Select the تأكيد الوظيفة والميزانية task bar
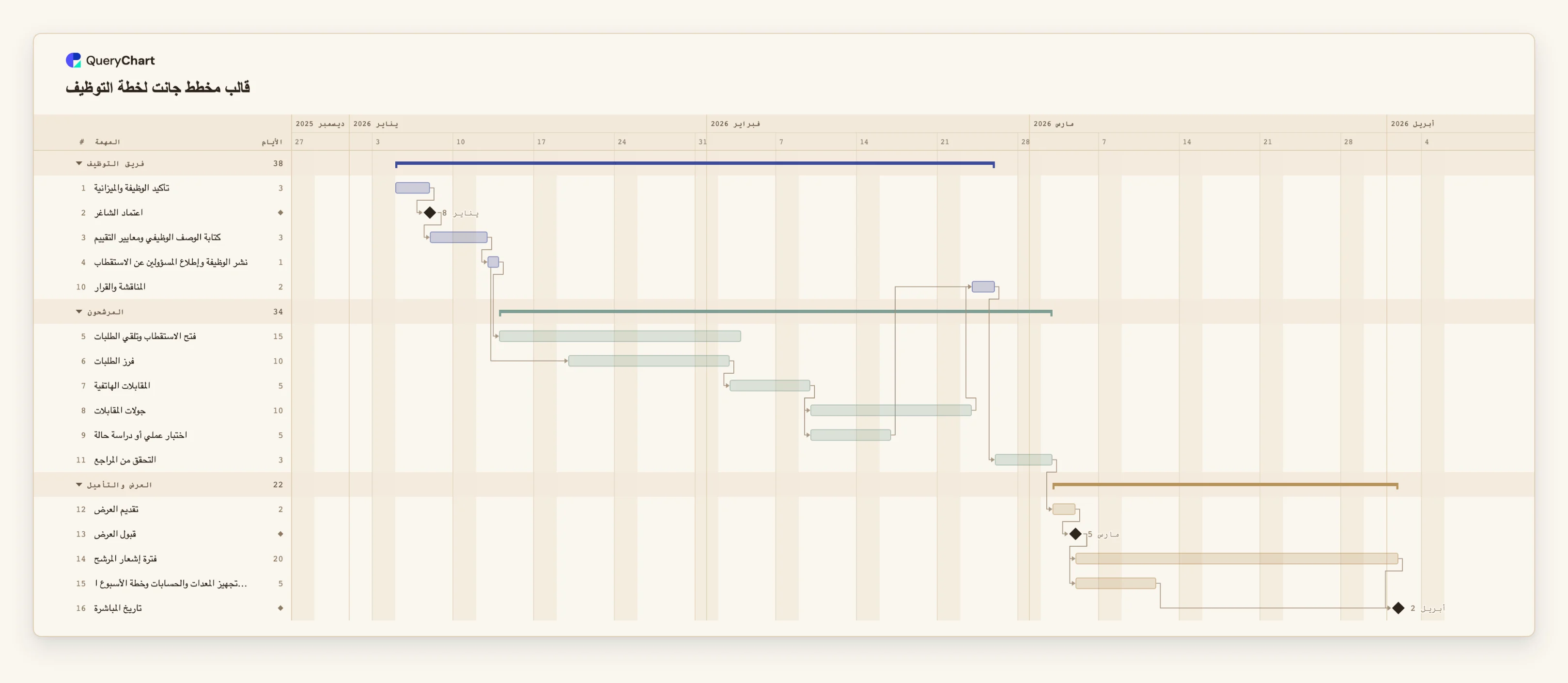The width and height of the screenshot is (1568, 683). pos(413,188)
